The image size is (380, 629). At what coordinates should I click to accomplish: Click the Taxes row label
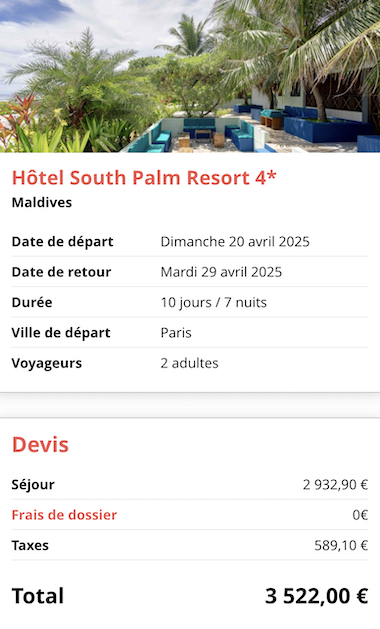[x=30, y=546]
